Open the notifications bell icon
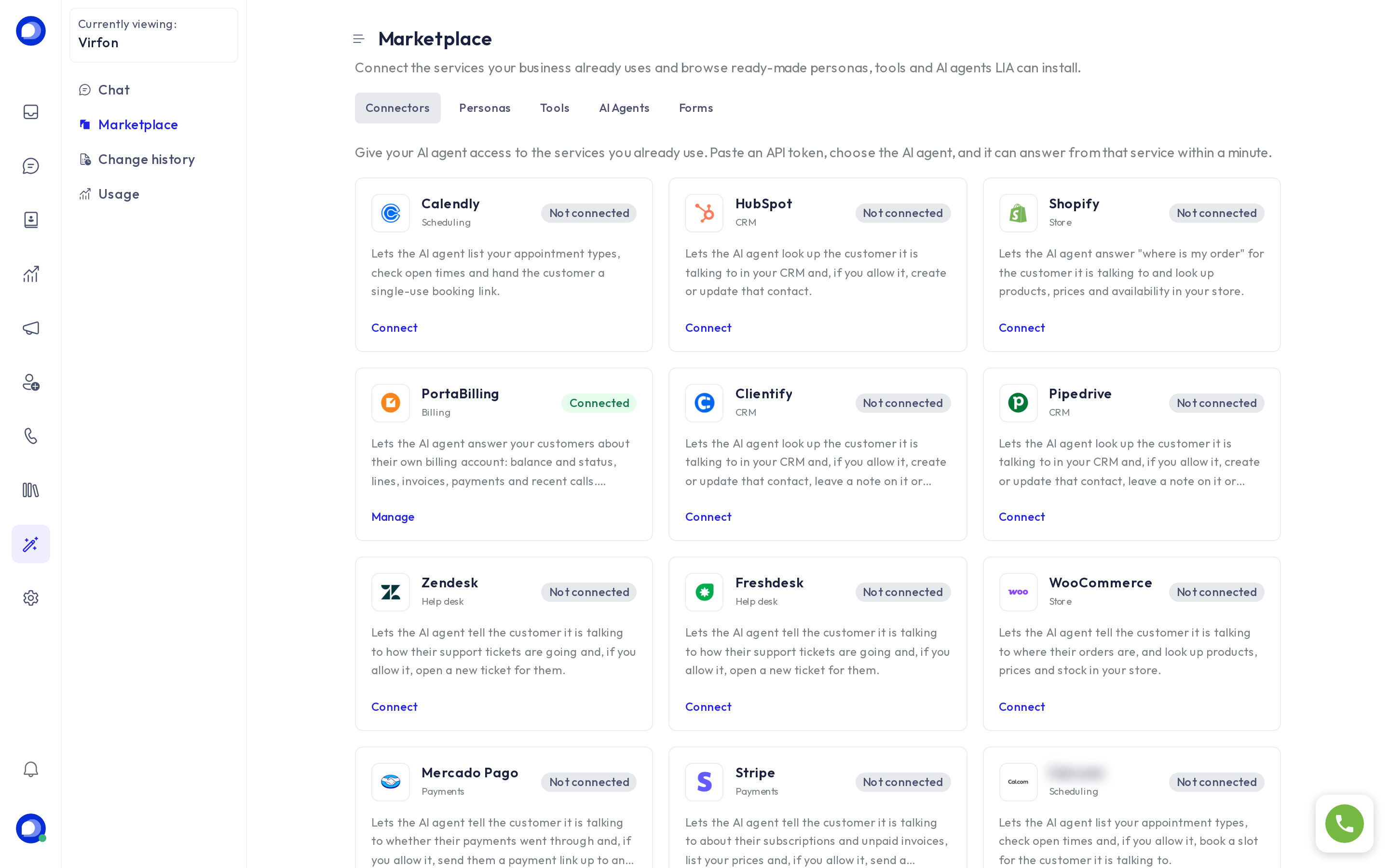 (30, 769)
